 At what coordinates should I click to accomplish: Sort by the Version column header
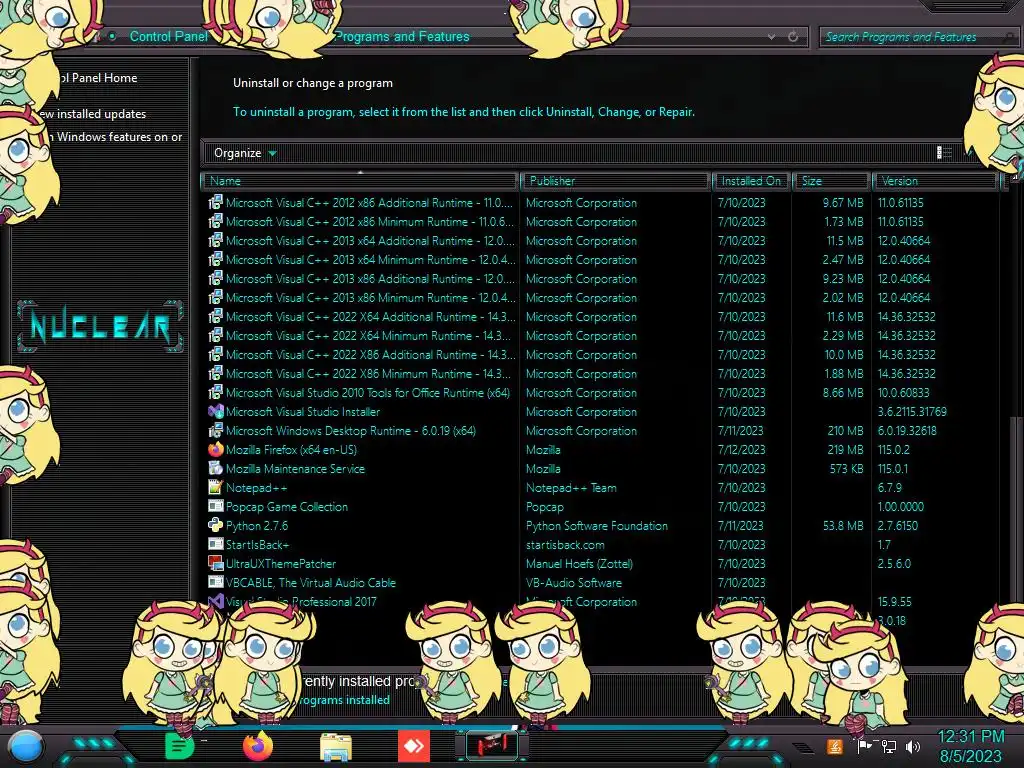click(x=935, y=181)
